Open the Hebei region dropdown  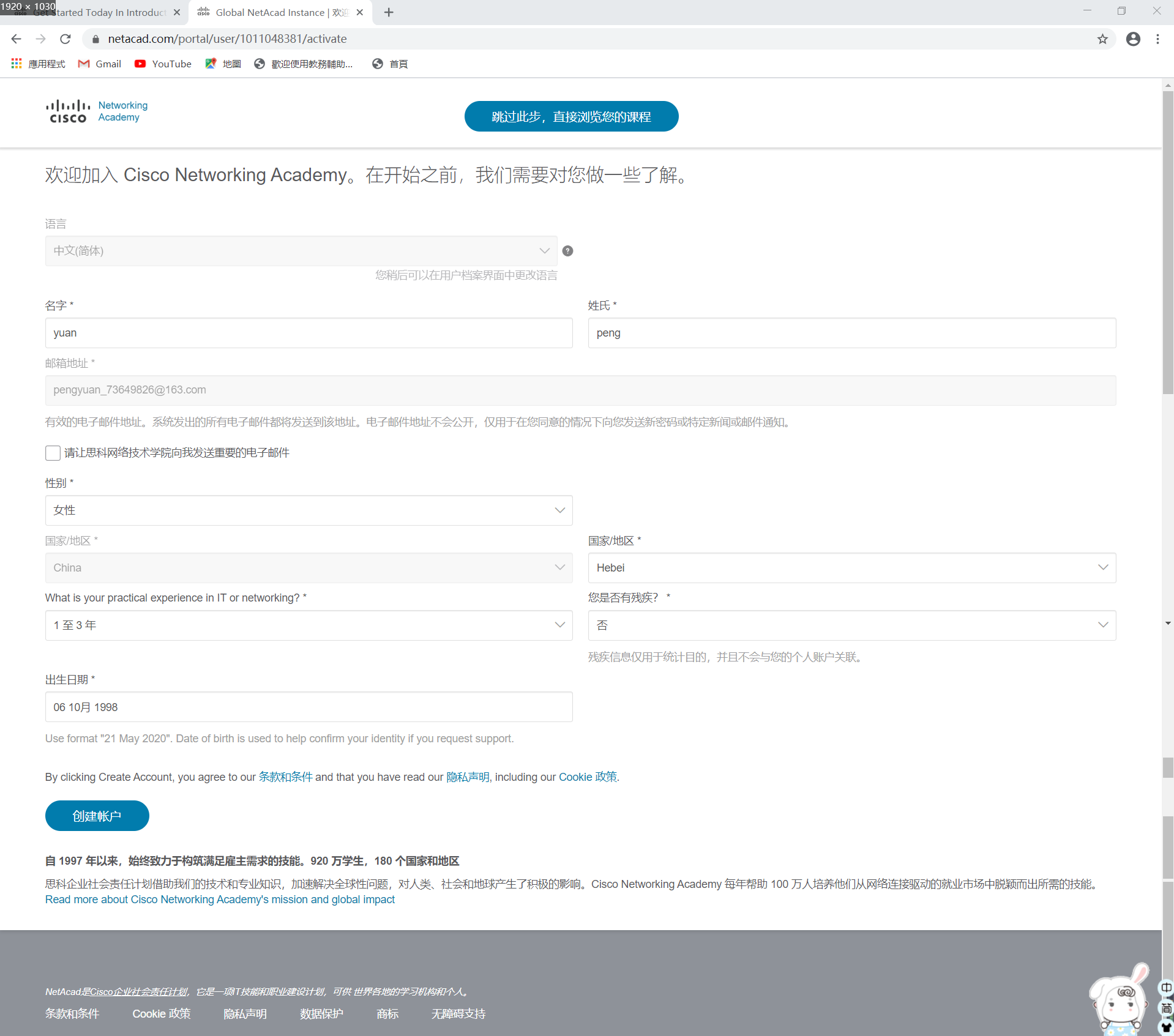click(851, 568)
